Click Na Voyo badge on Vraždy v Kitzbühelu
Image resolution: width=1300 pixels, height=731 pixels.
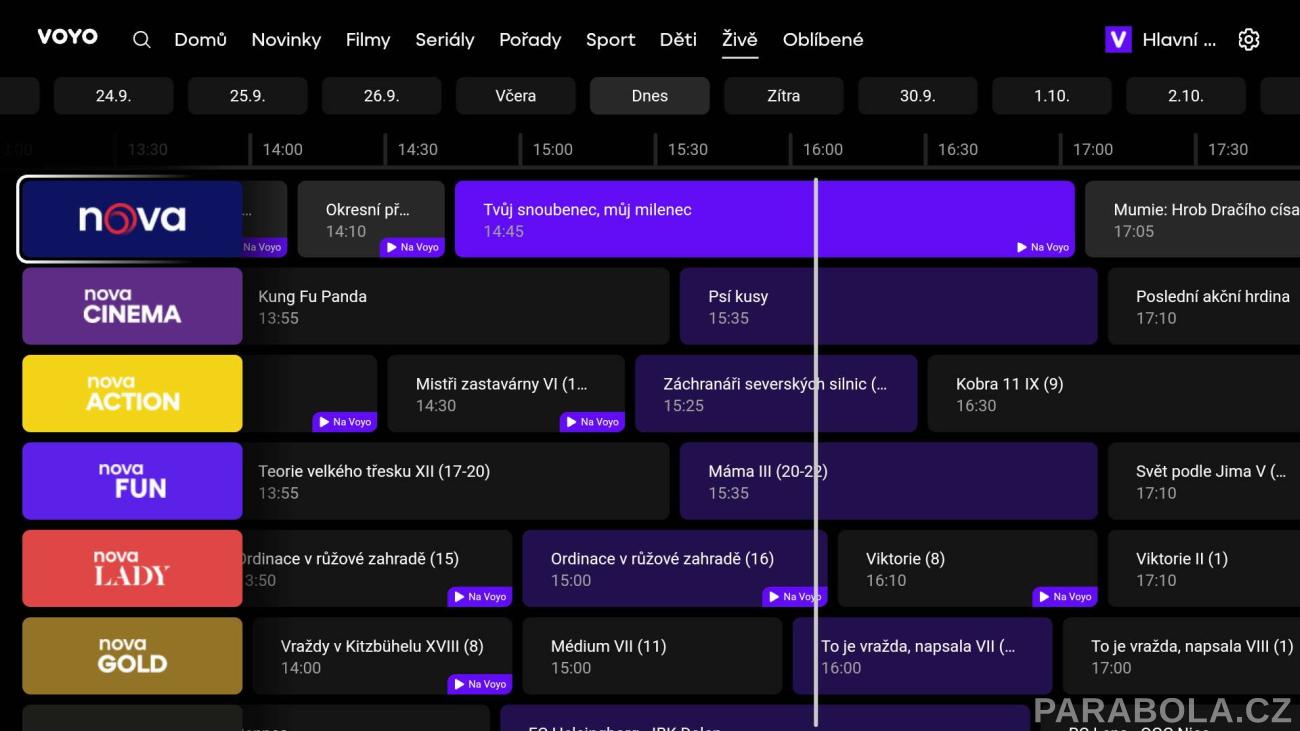480,684
